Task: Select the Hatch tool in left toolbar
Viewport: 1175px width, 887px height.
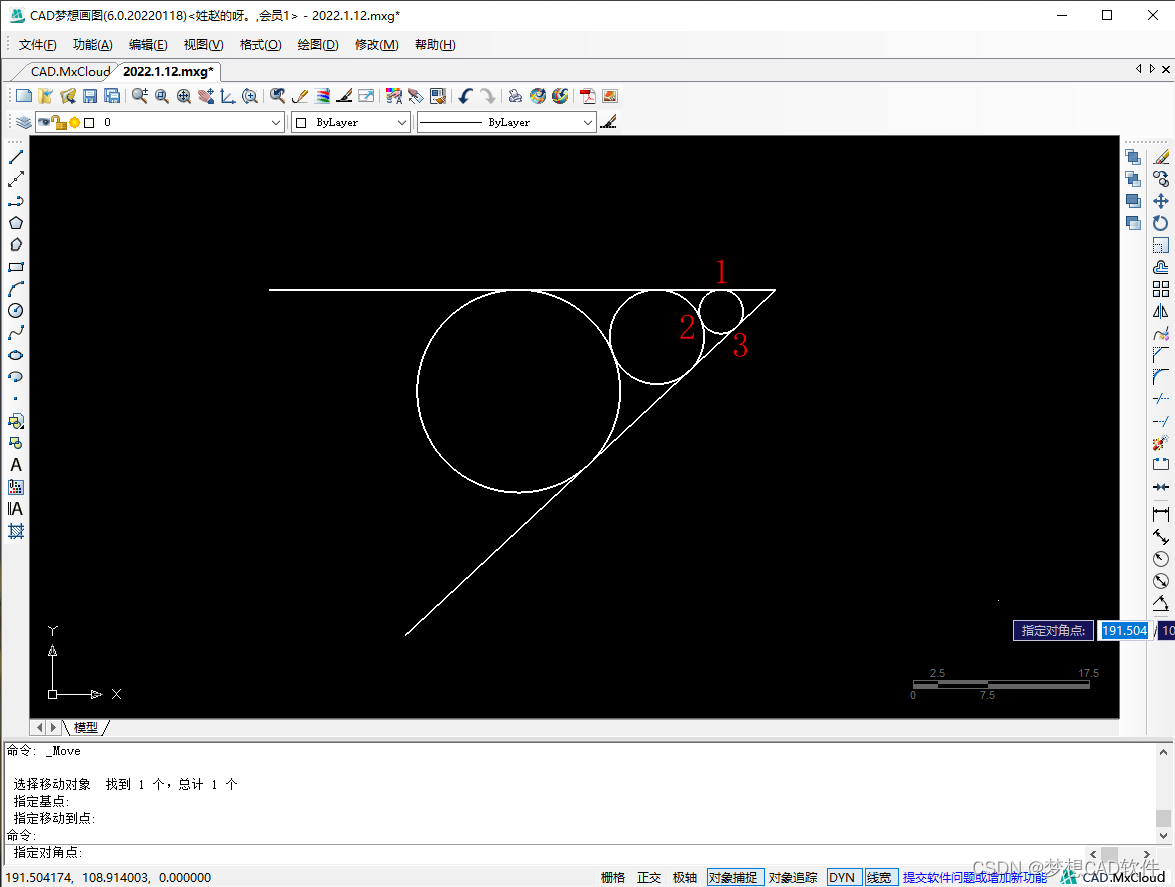Action: click(x=16, y=531)
